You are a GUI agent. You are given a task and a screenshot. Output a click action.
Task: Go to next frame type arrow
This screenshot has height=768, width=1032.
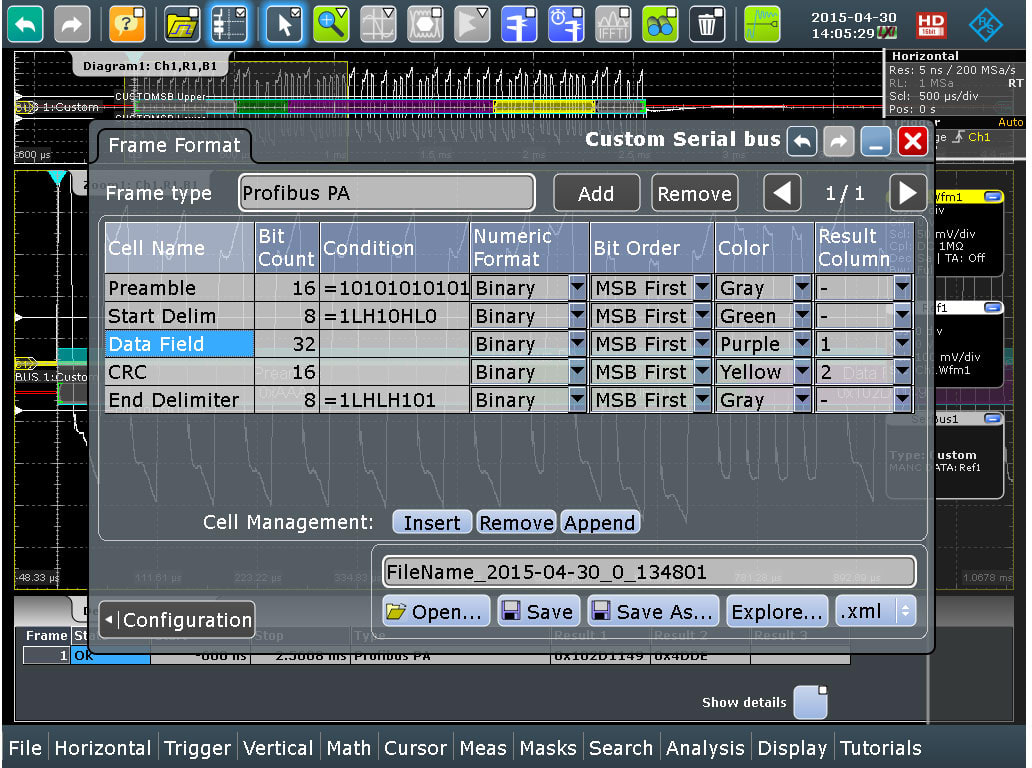click(x=908, y=193)
